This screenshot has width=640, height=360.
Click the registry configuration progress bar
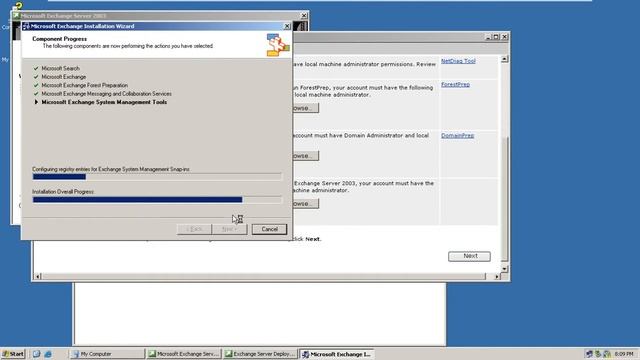click(157, 177)
